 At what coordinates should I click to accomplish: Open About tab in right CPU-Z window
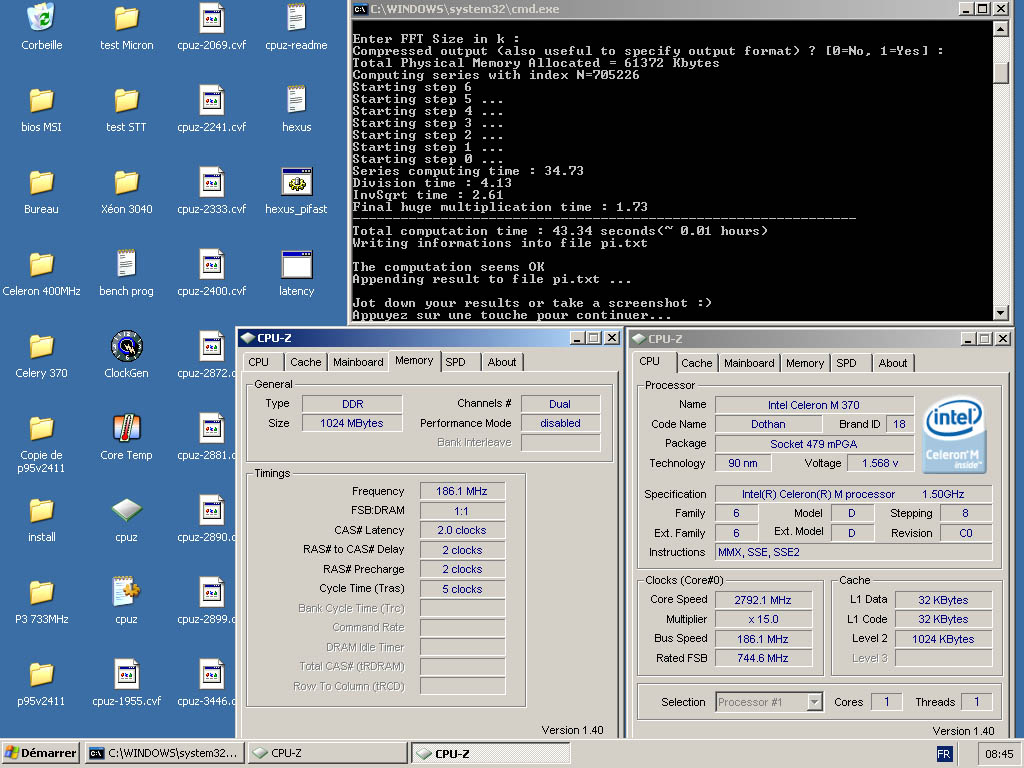893,363
